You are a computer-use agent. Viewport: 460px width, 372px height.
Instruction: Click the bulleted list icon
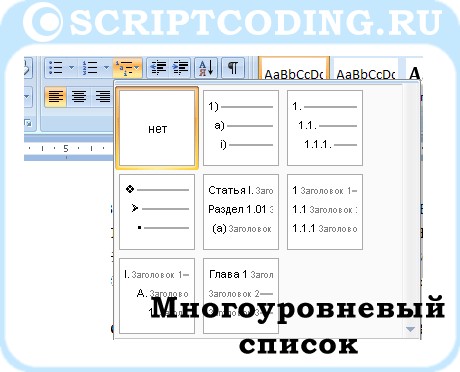[56, 68]
